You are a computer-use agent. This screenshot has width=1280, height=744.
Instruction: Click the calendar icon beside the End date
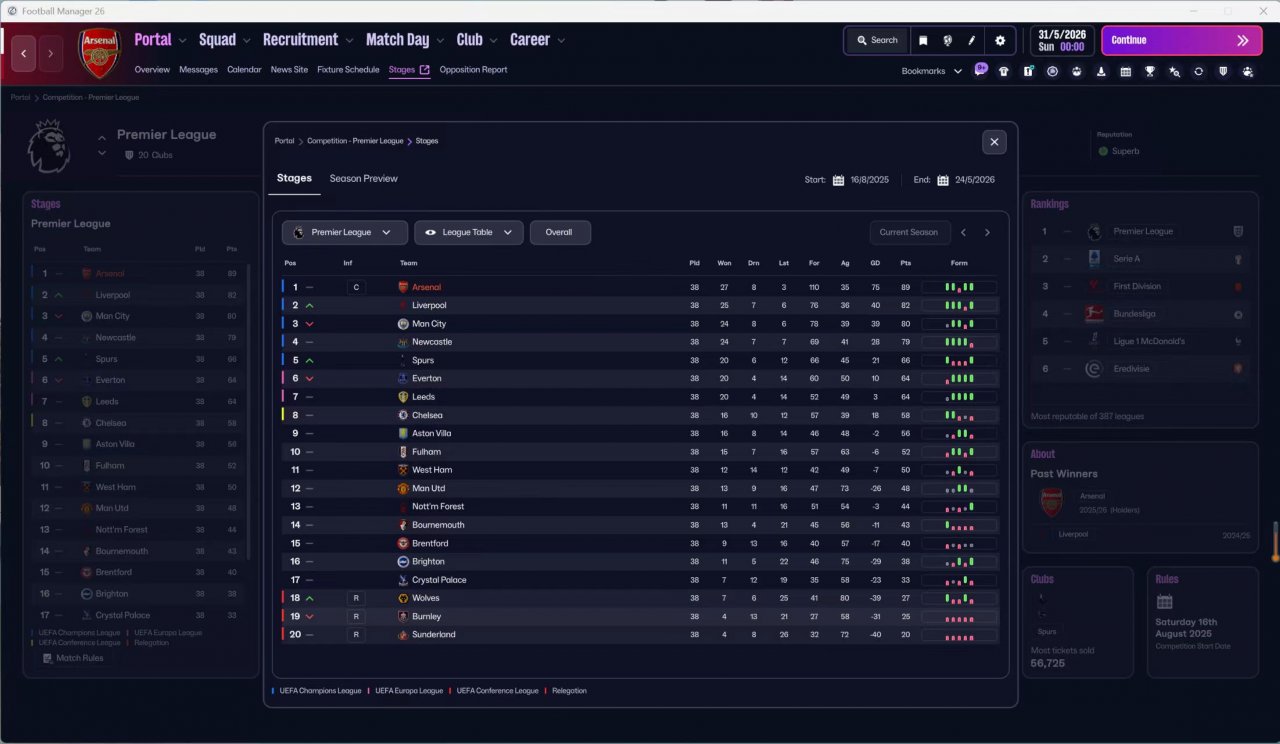coord(943,181)
